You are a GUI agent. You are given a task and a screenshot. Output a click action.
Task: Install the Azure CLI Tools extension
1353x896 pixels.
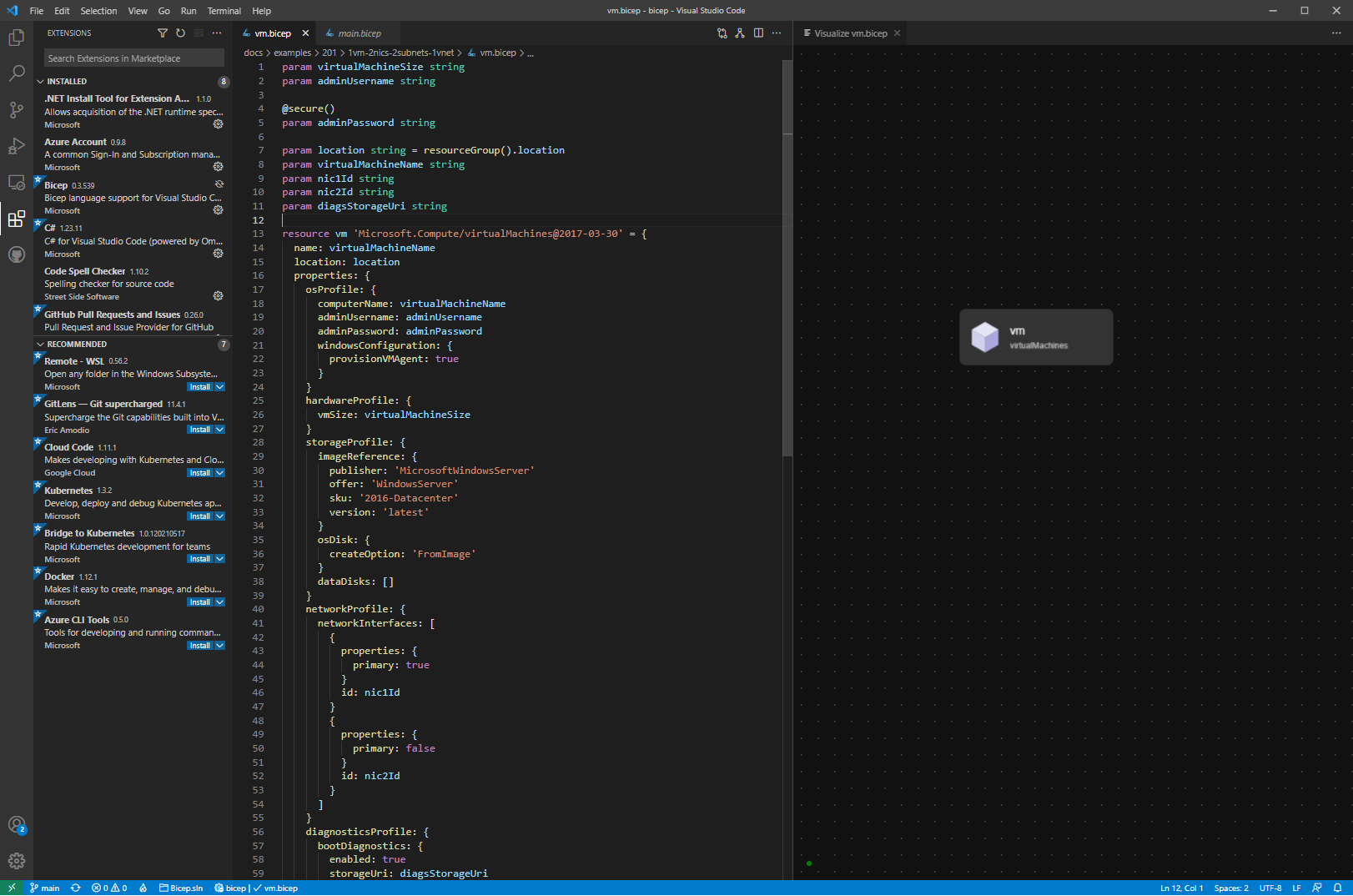[x=200, y=646]
